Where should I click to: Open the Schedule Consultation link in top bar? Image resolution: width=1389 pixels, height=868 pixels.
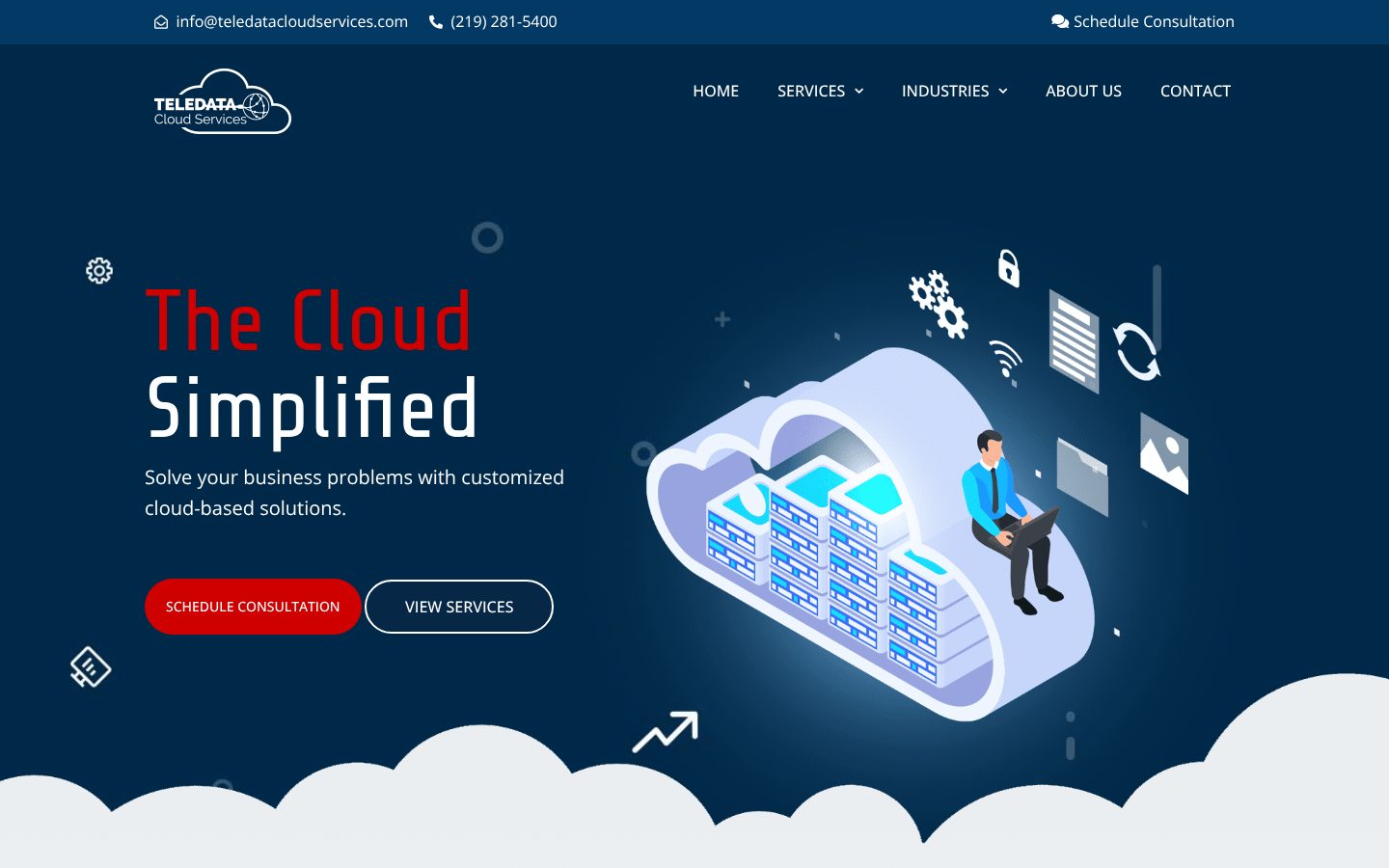pos(1154,22)
